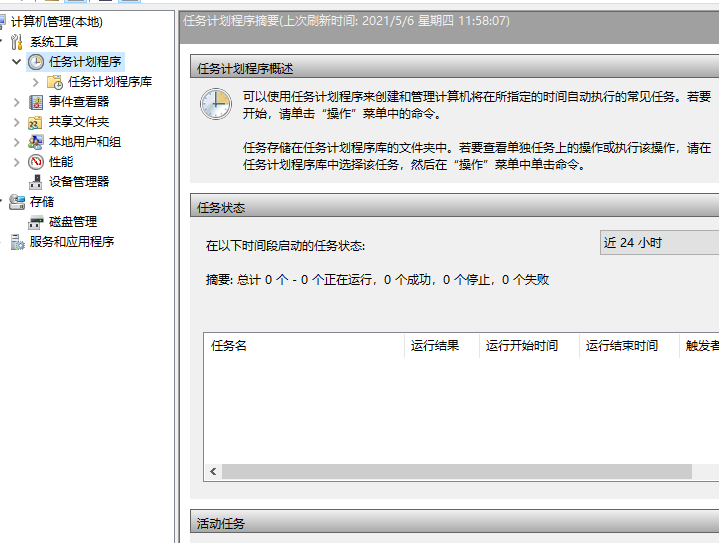Open the 近 24 小时 time period dropdown

658,243
